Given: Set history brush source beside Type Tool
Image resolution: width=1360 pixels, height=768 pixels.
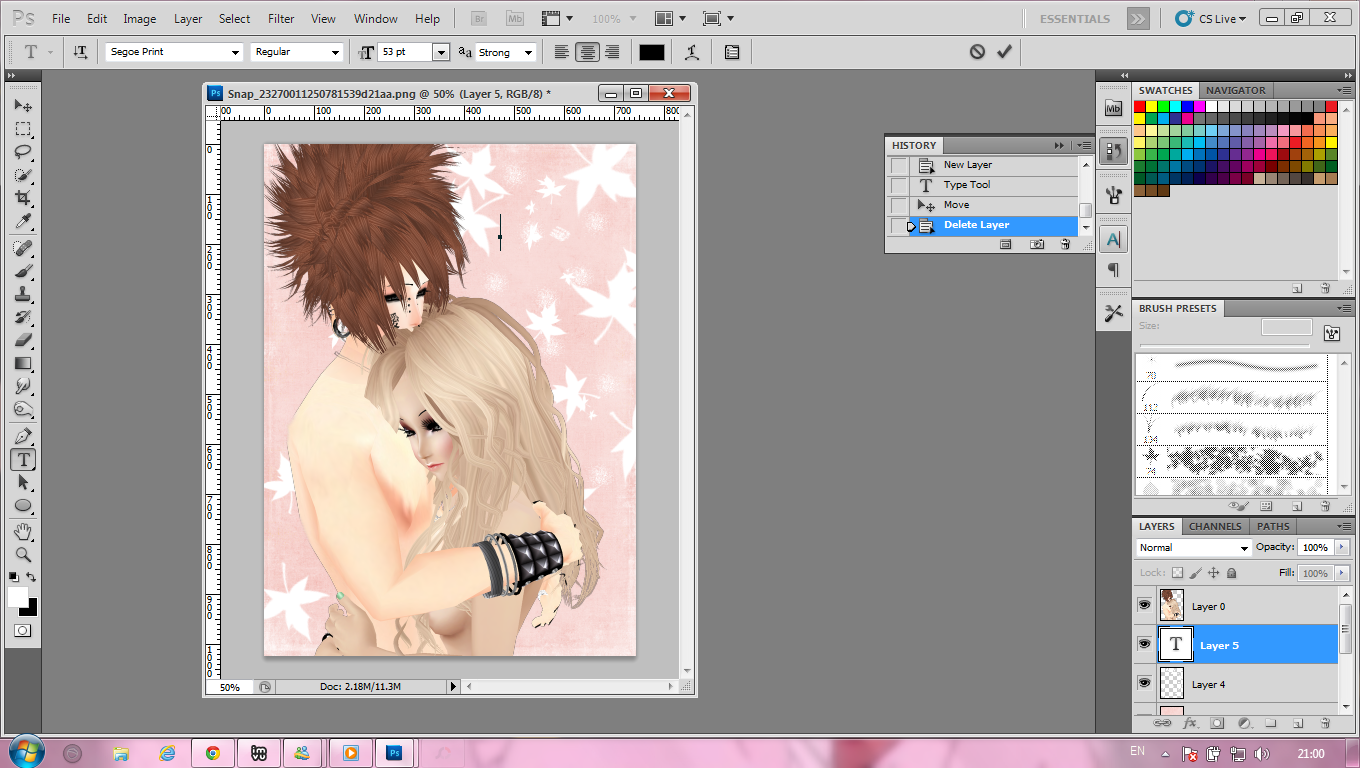Looking at the screenshot, I should click(x=900, y=185).
